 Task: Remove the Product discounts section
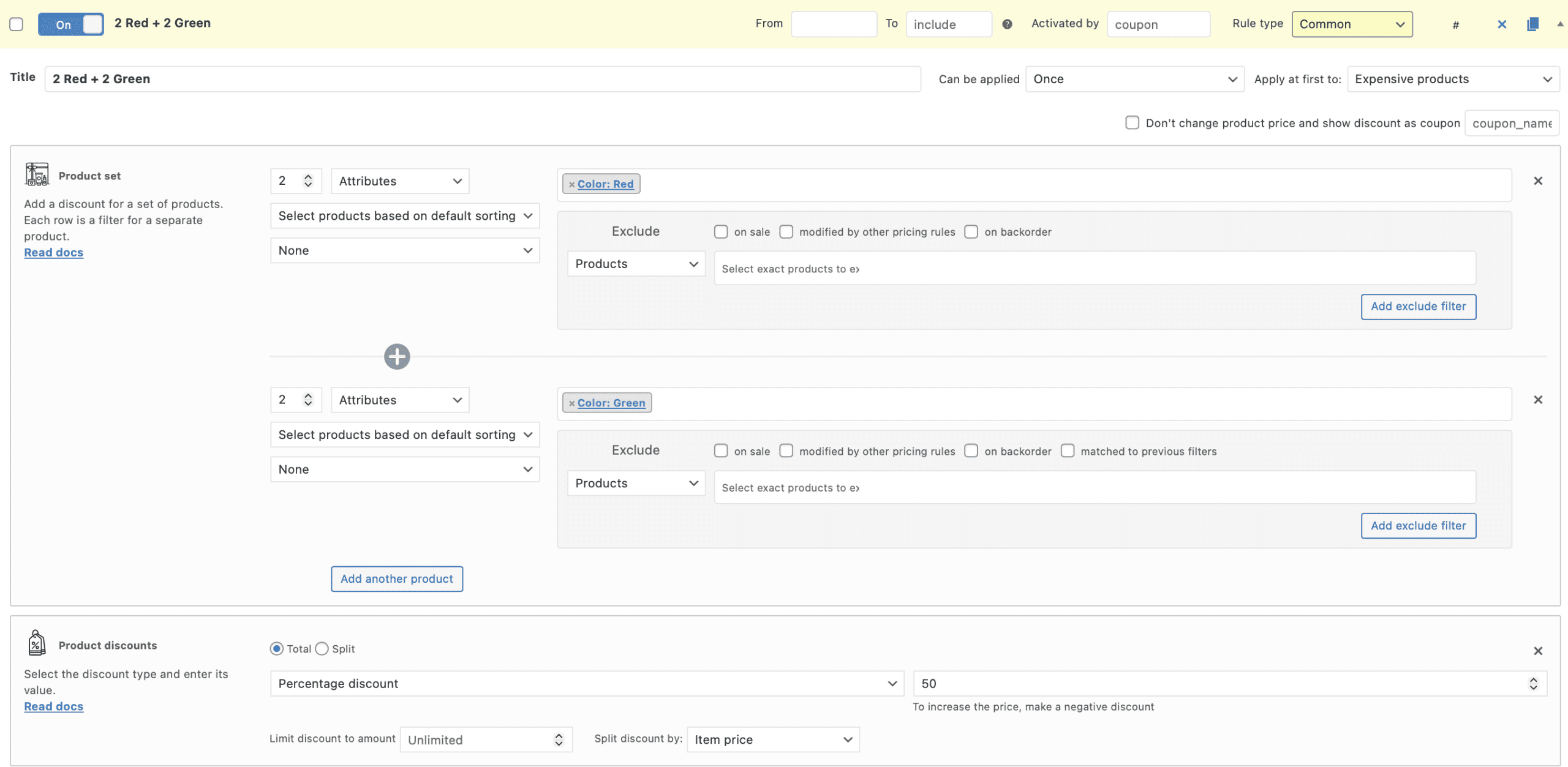pyautogui.click(x=1537, y=651)
